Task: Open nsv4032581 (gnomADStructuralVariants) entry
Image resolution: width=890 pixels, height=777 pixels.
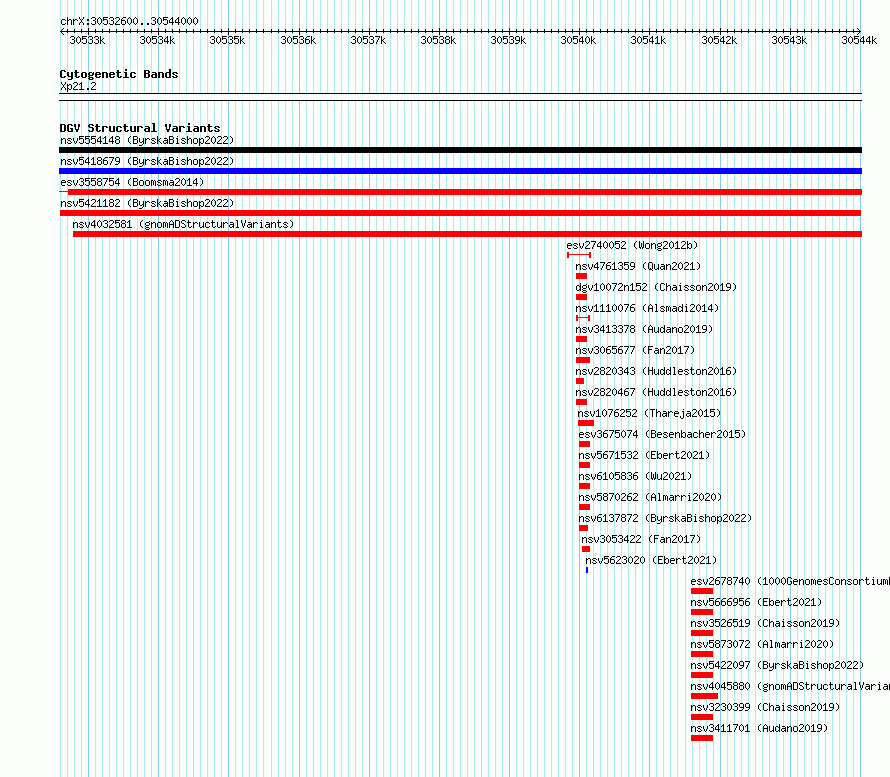Action: [183, 224]
